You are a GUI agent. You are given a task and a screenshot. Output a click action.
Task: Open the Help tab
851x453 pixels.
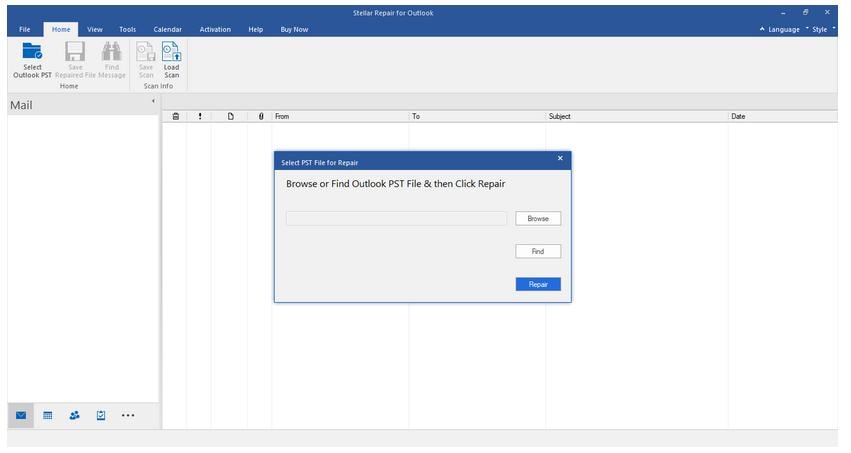[x=256, y=29]
